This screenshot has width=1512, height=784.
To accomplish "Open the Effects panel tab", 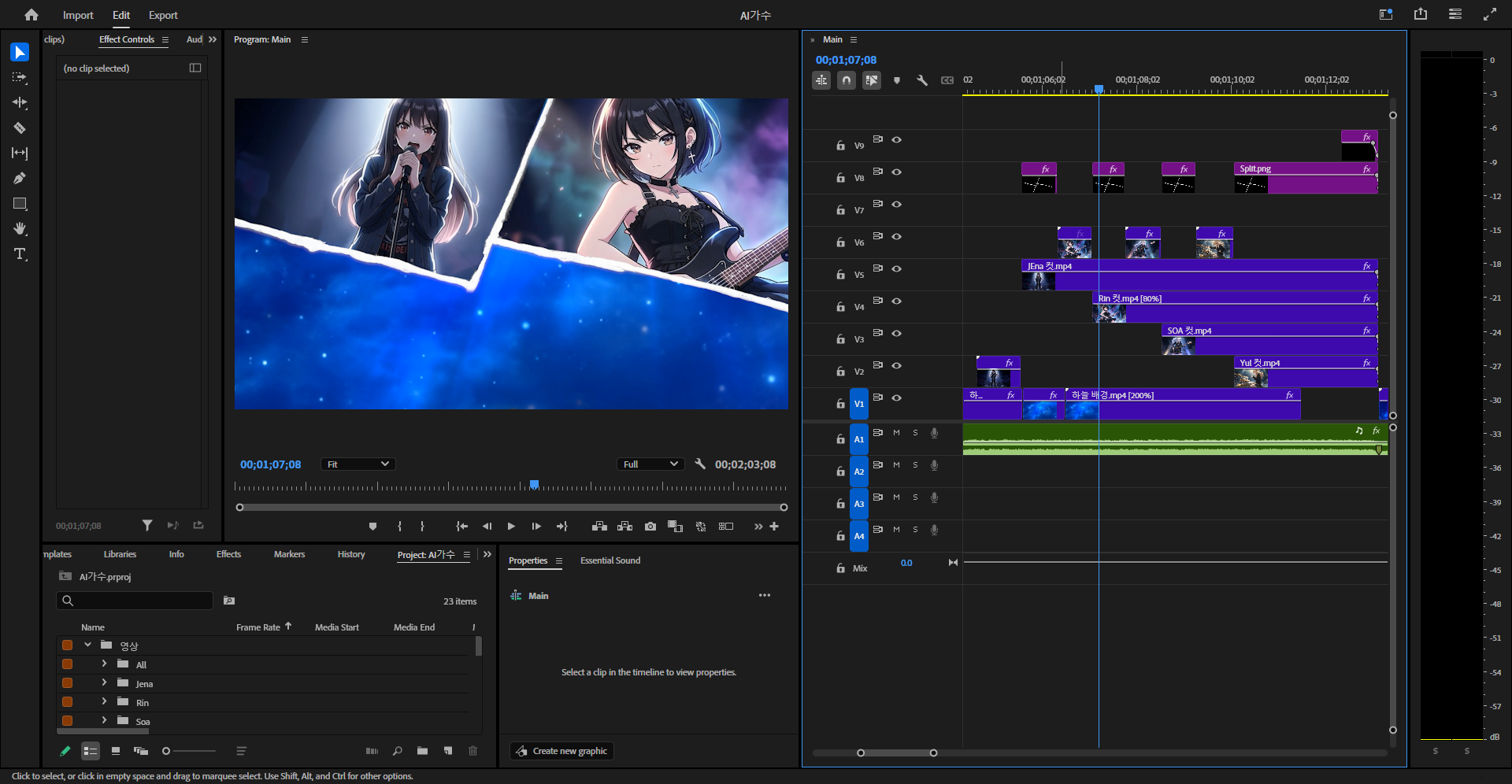I will click(228, 554).
